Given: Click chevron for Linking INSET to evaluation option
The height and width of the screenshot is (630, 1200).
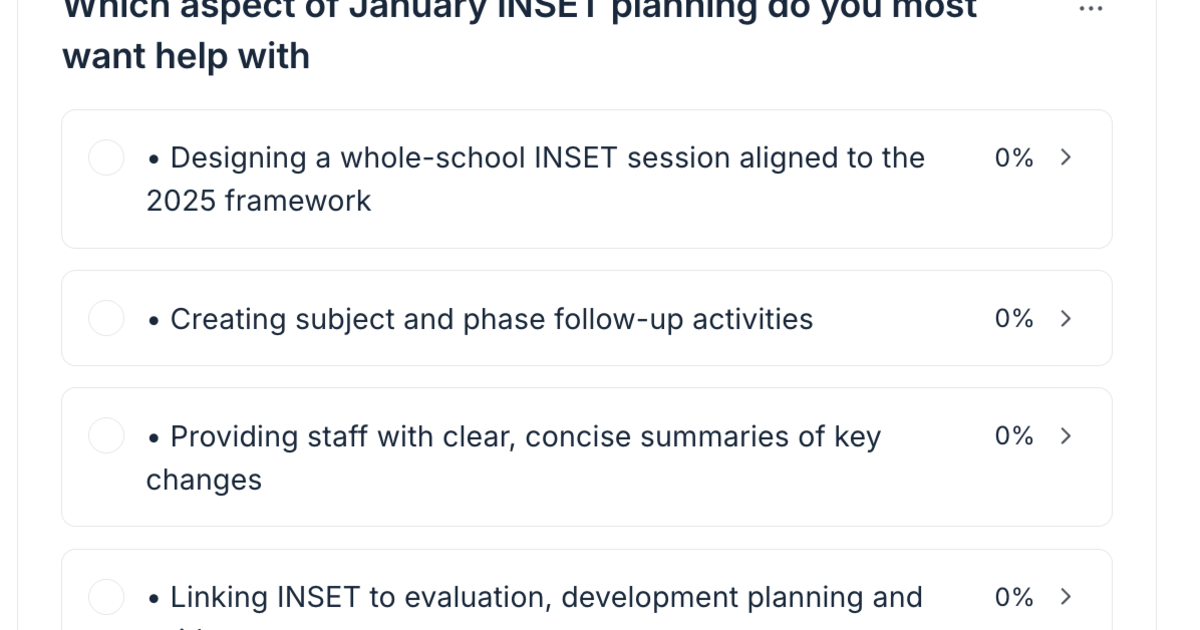Looking at the screenshot, I should click(1066, 597).
